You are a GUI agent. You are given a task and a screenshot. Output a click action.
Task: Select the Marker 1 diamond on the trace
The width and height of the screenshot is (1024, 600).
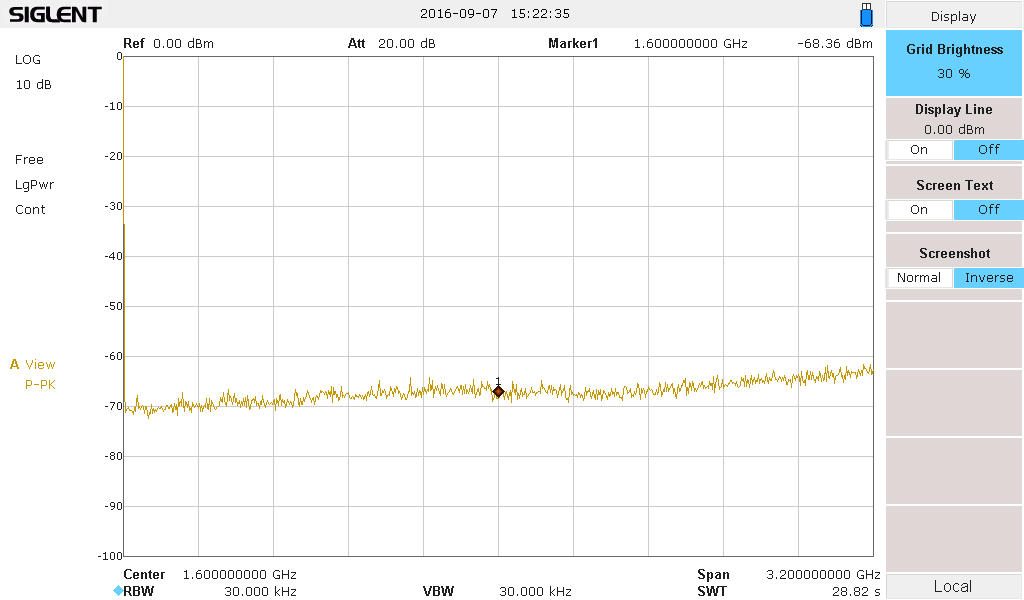(498, 392)
